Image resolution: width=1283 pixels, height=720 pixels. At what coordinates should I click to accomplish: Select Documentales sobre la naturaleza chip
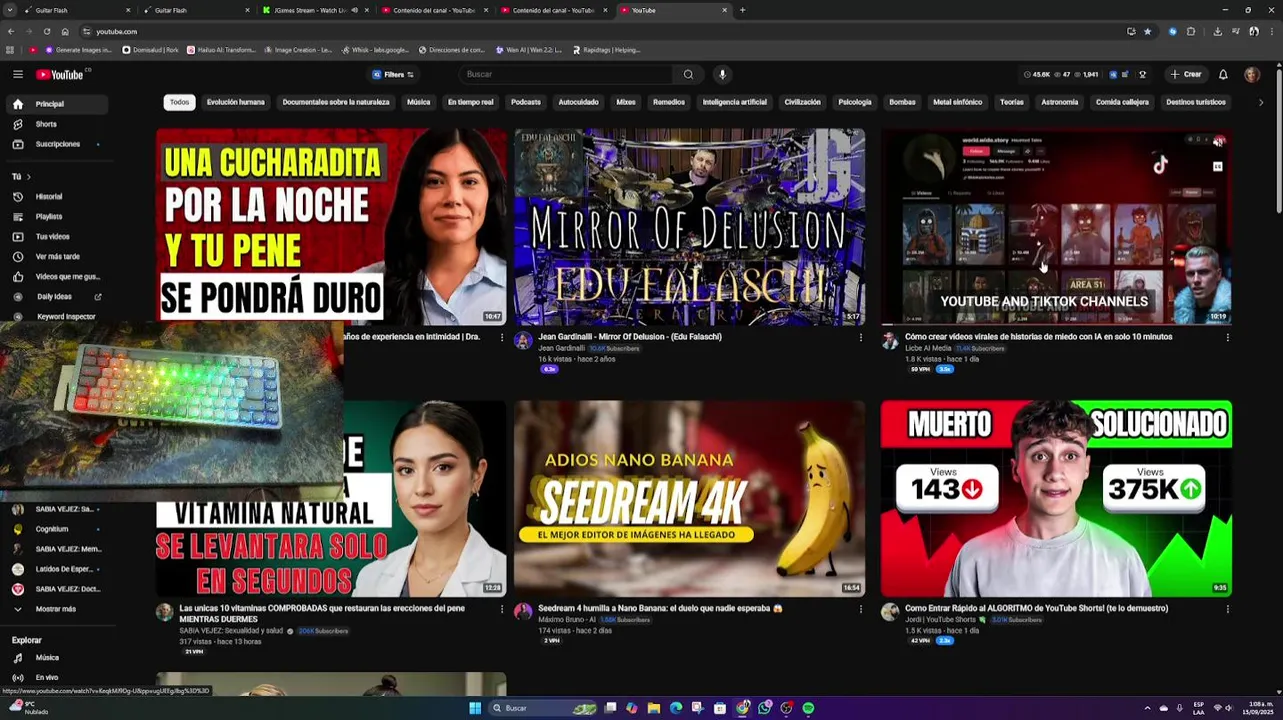pos(336,102)
